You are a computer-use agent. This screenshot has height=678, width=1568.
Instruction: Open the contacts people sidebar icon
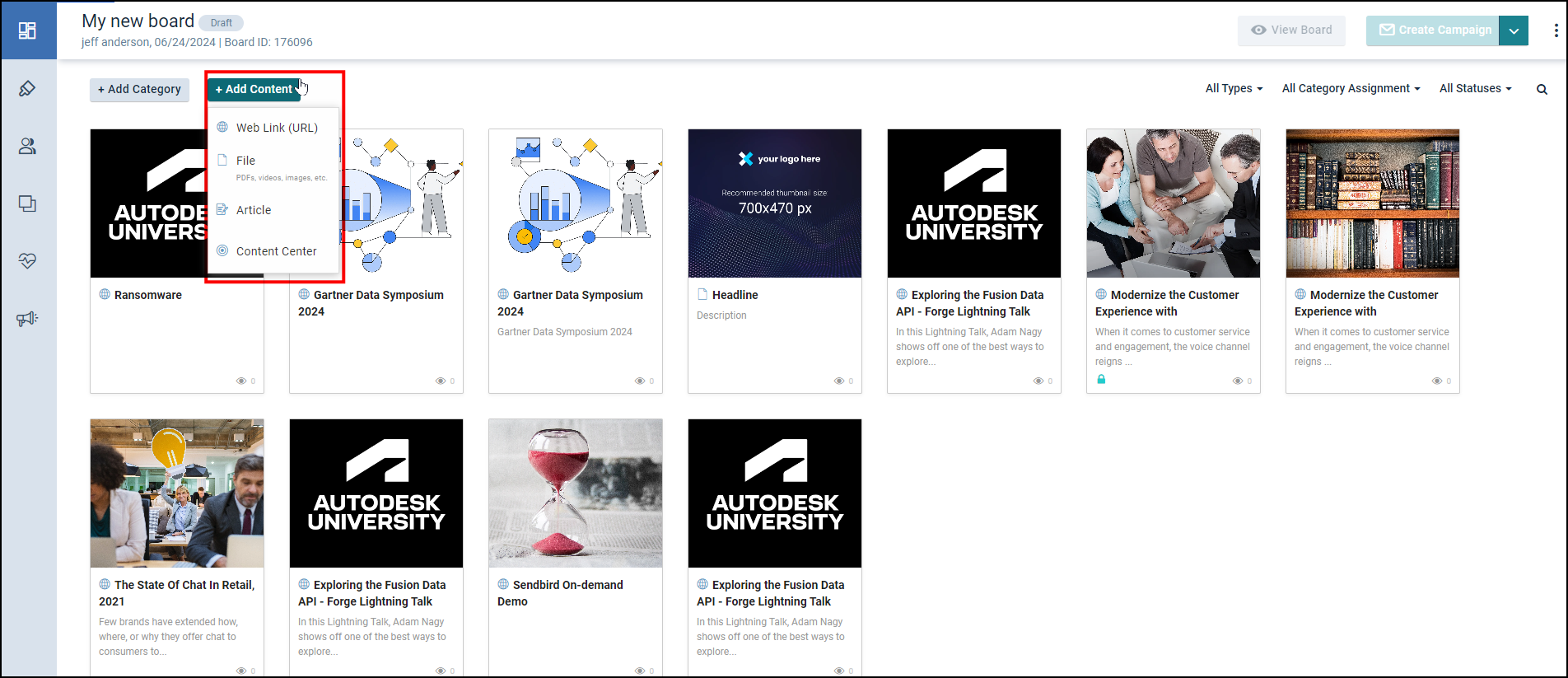click(27, 146)
